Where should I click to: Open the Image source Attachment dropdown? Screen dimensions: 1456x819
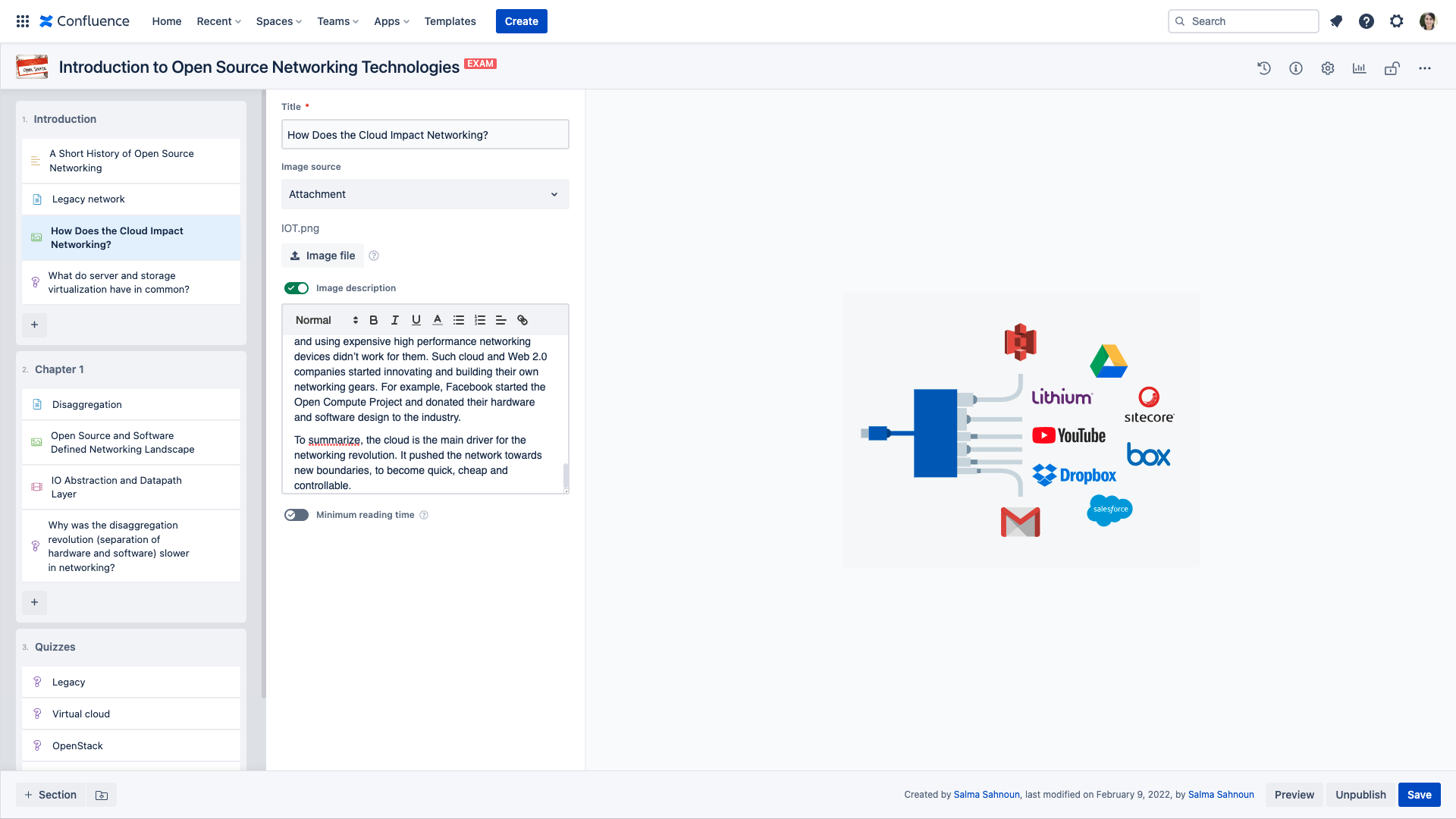425,194
